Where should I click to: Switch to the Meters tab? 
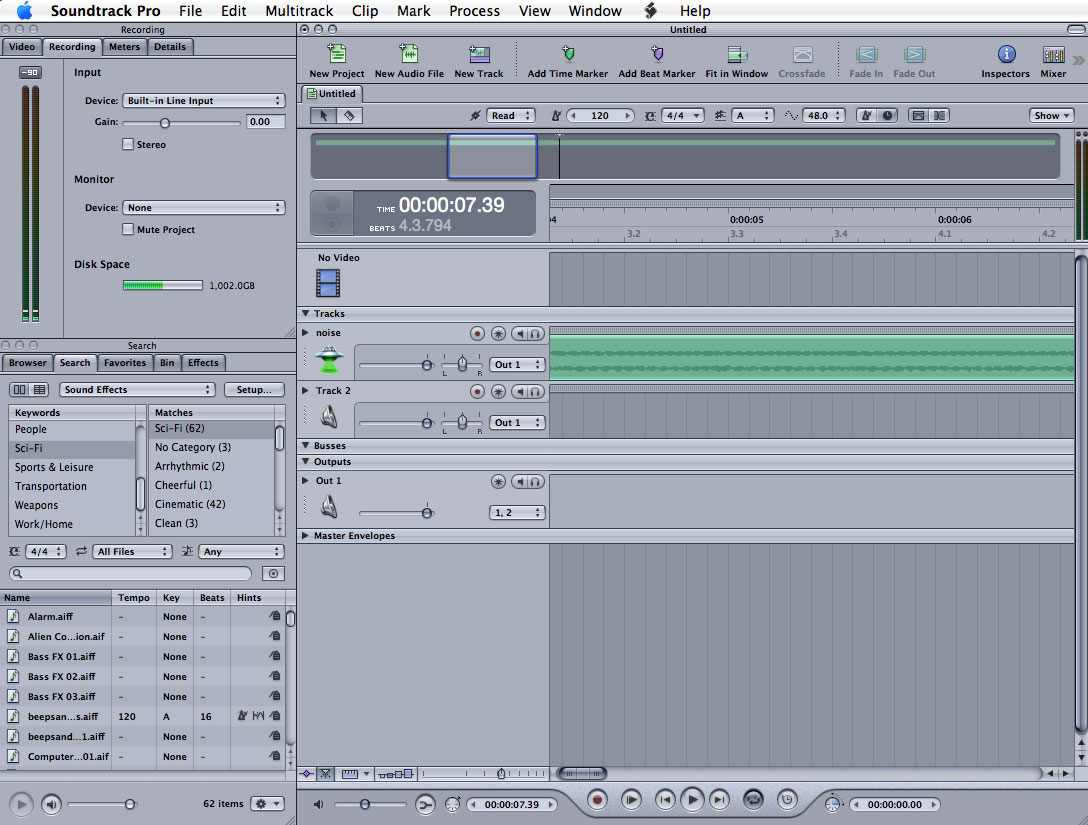point(124,46)
